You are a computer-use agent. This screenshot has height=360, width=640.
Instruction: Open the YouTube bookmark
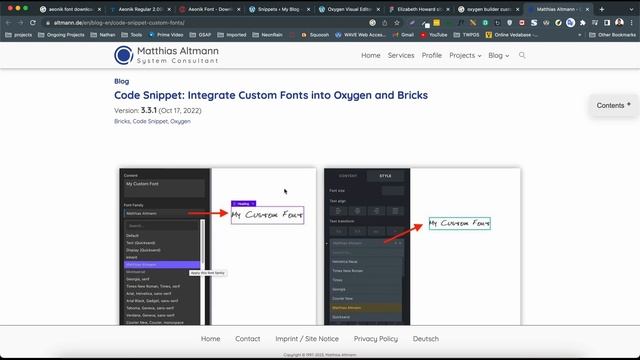point(434,35)
